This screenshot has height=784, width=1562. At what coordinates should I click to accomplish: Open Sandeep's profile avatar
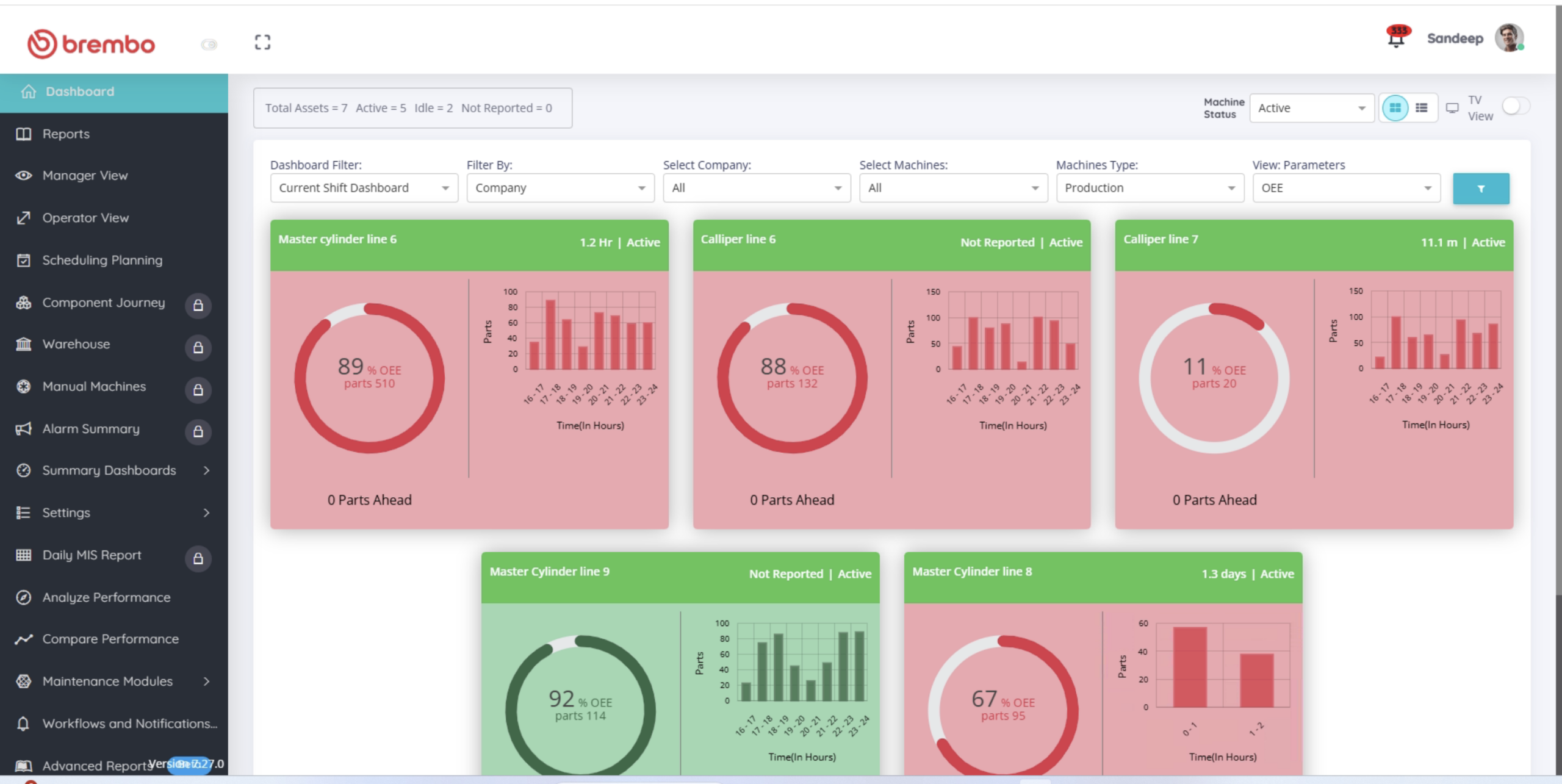(1510, 38)
